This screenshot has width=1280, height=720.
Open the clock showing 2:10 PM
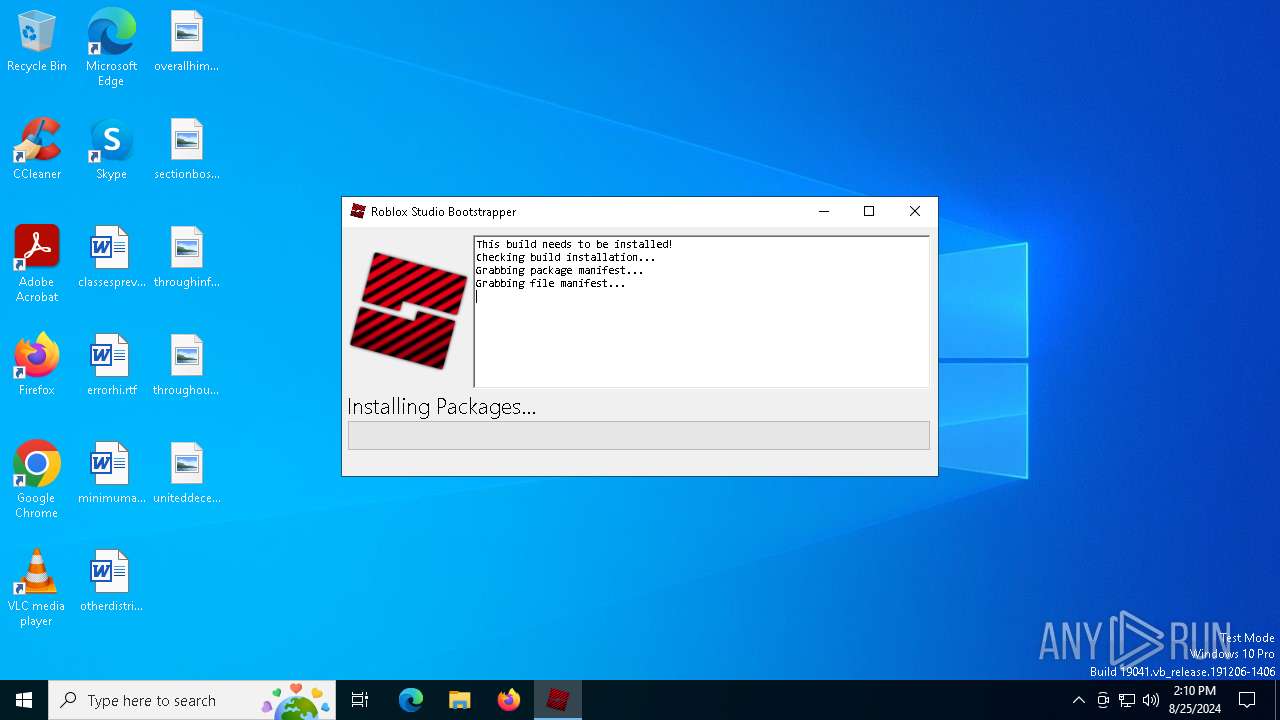point(1195,700)
